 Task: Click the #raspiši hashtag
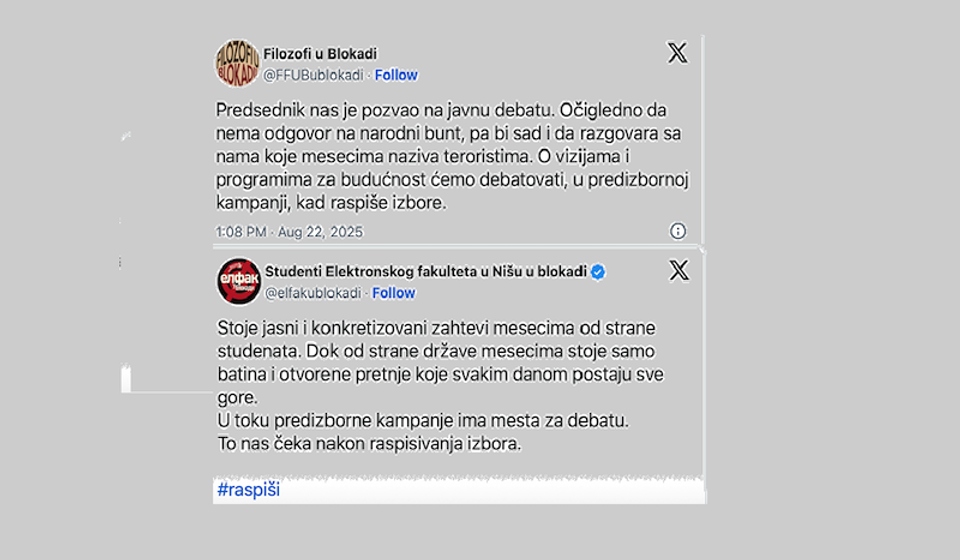pos(248,490)
